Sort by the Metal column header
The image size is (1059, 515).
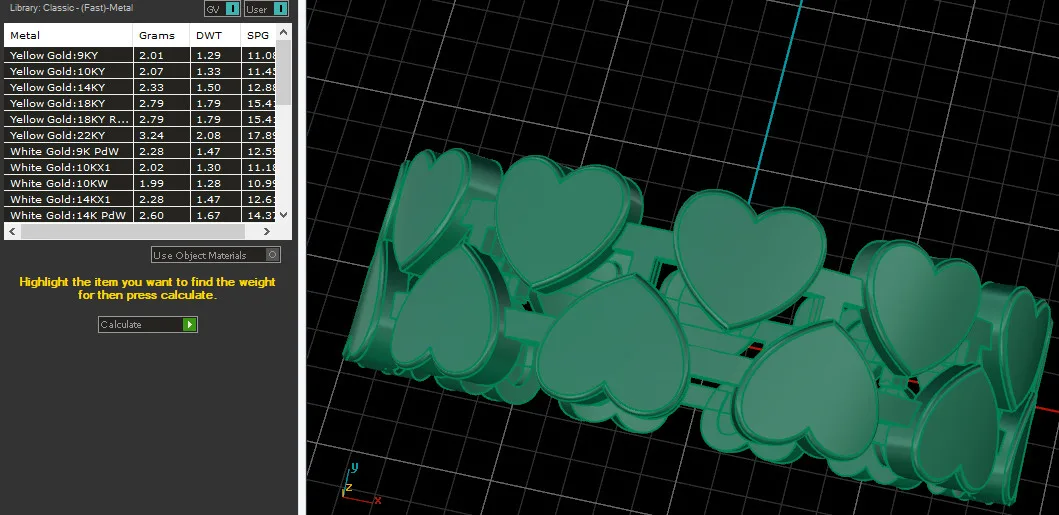click(x=68, y=36)
